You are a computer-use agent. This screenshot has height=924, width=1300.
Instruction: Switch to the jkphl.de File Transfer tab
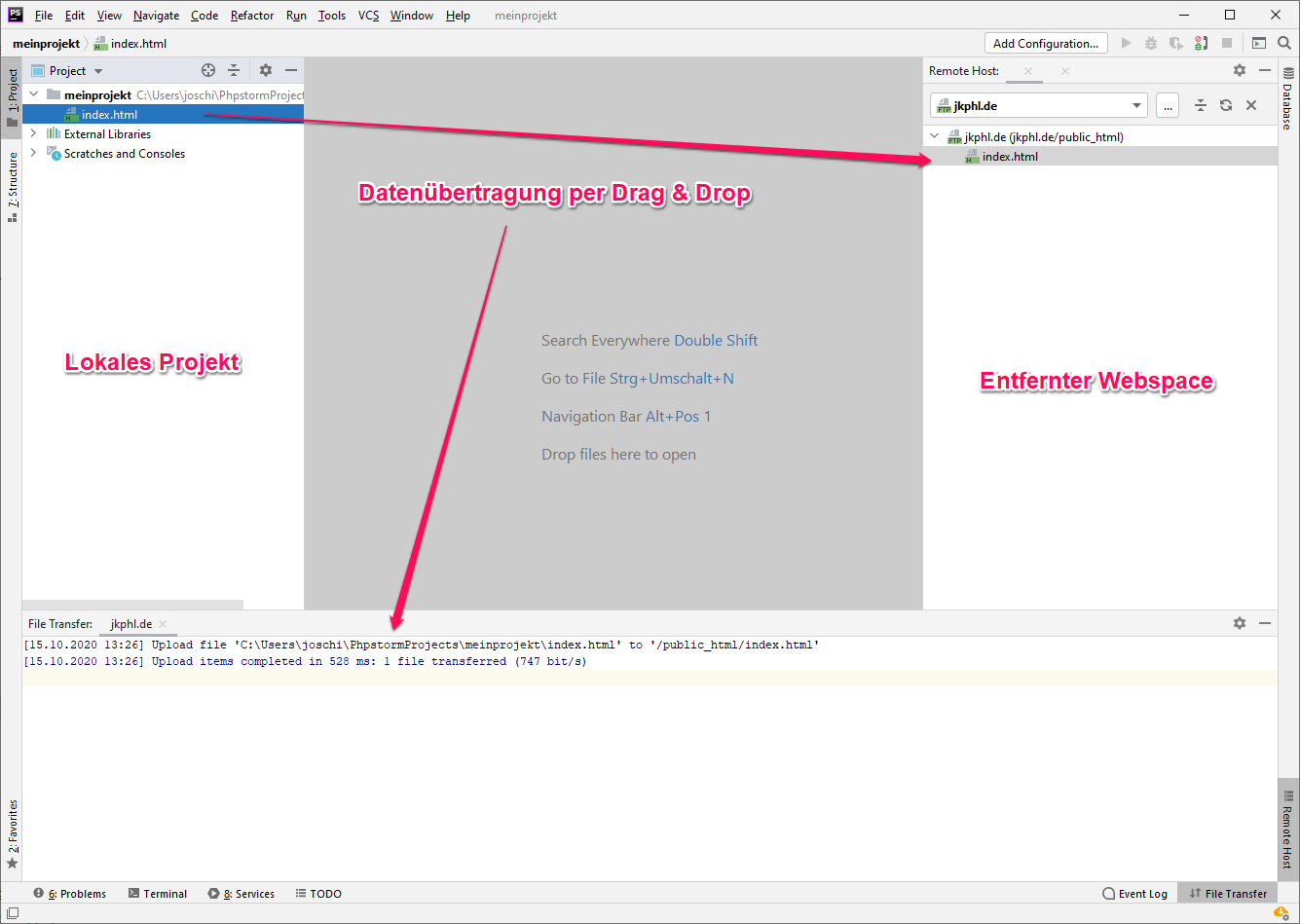[130, 623]
